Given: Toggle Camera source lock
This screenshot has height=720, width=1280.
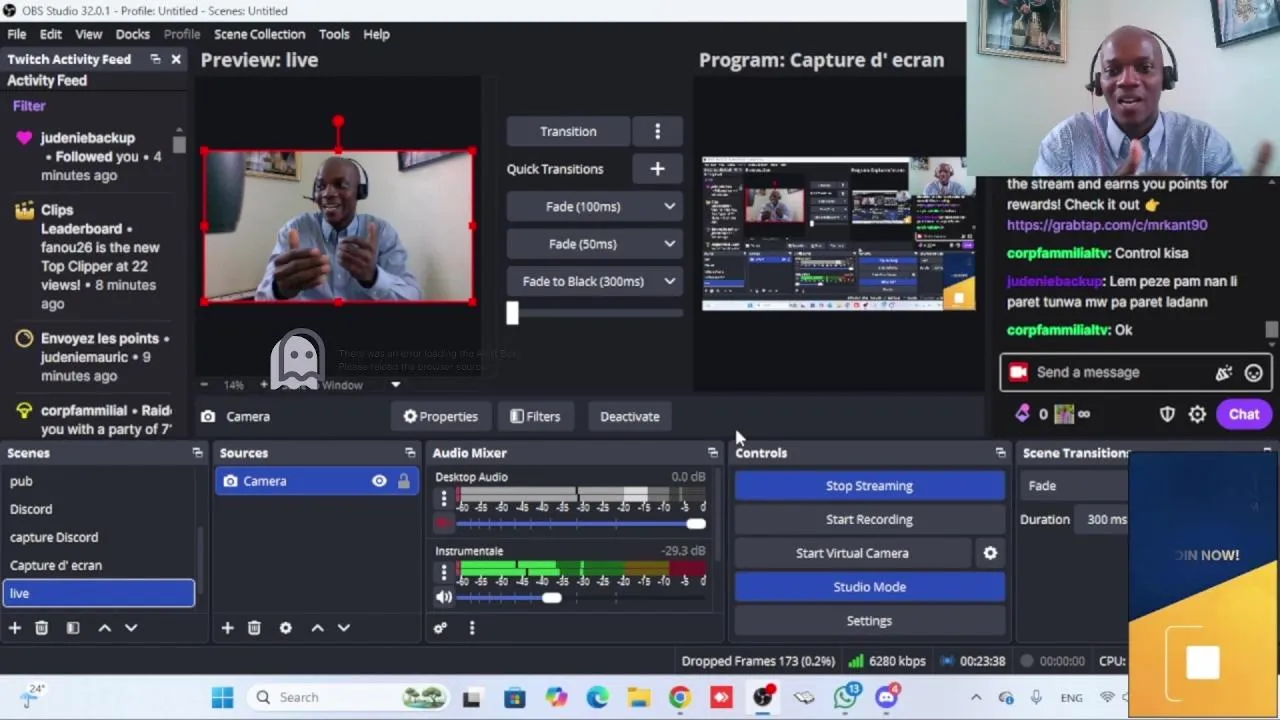Looking at the screenshot, I should [x=403, y=481].
